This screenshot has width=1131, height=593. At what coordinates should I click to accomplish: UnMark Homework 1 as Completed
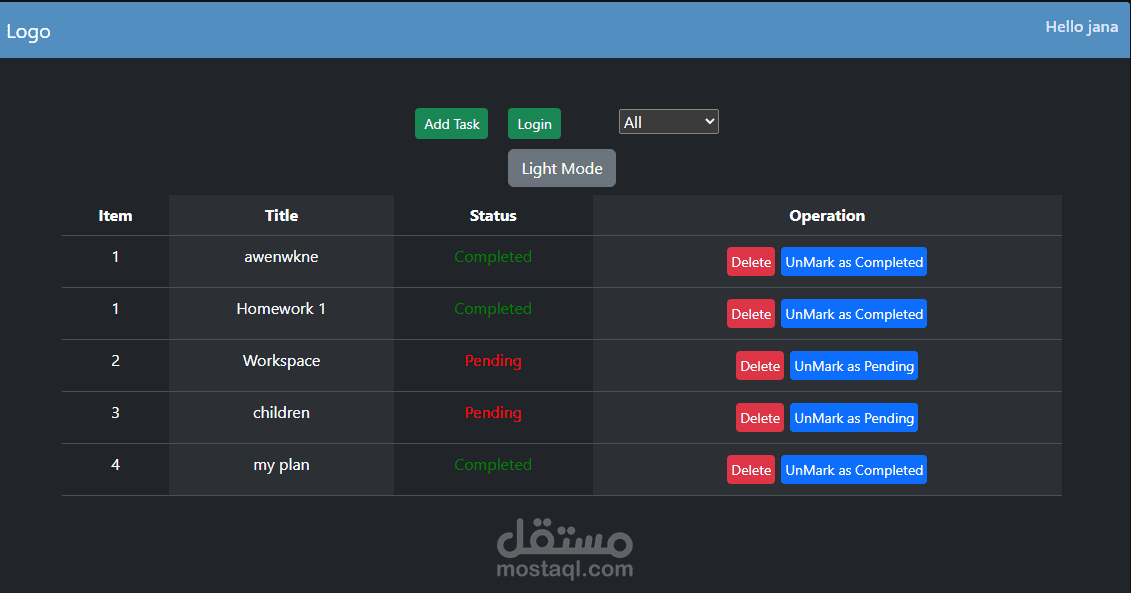coord(854,314)
